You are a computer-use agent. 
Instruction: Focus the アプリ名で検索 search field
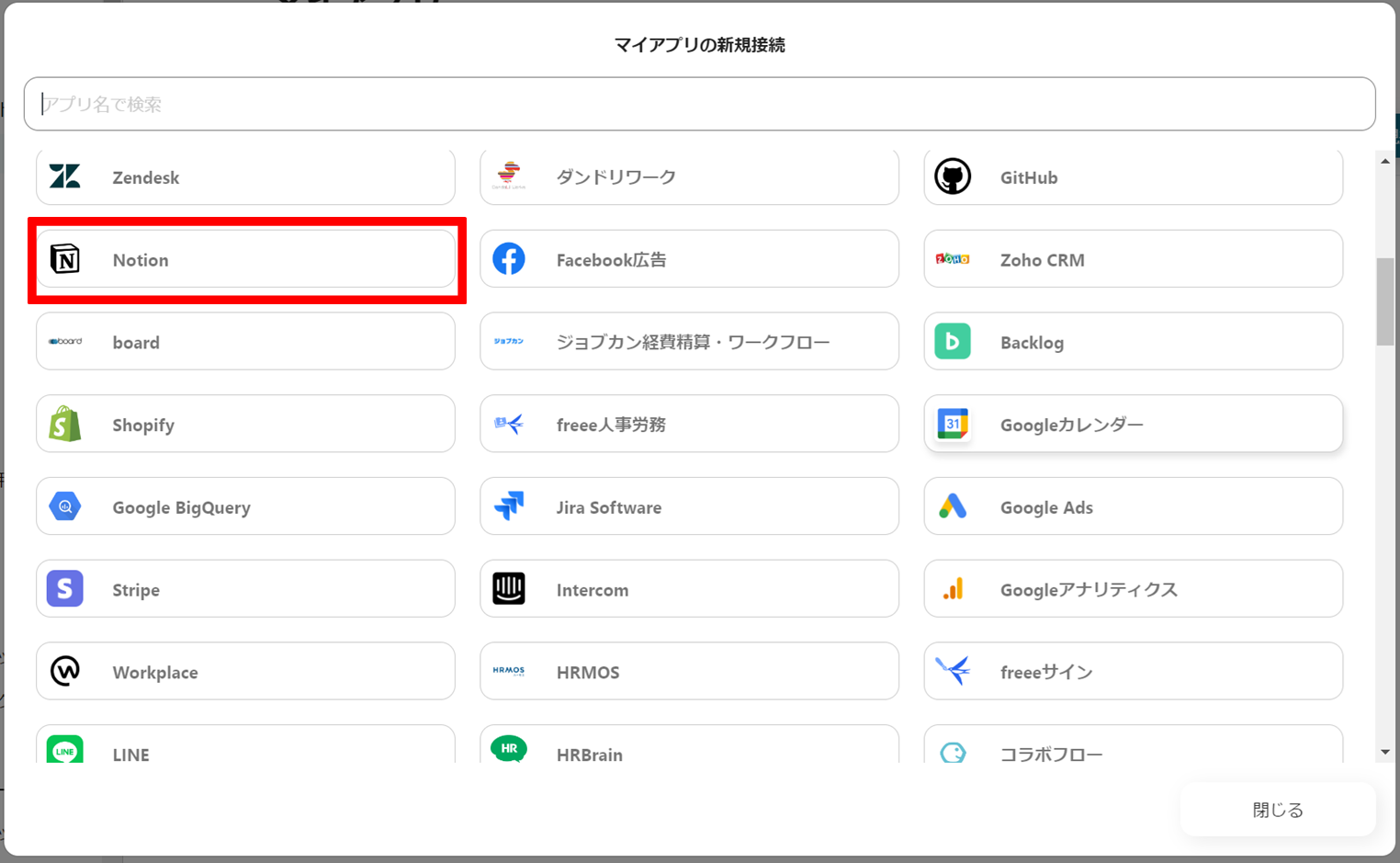[699, 104]
